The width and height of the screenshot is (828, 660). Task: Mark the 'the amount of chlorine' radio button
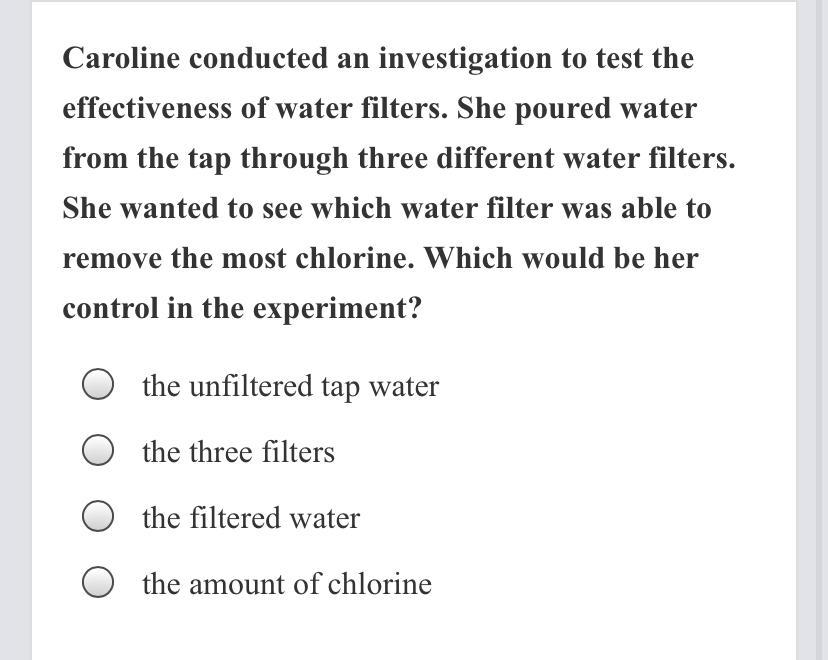click(x=97, y=584)
